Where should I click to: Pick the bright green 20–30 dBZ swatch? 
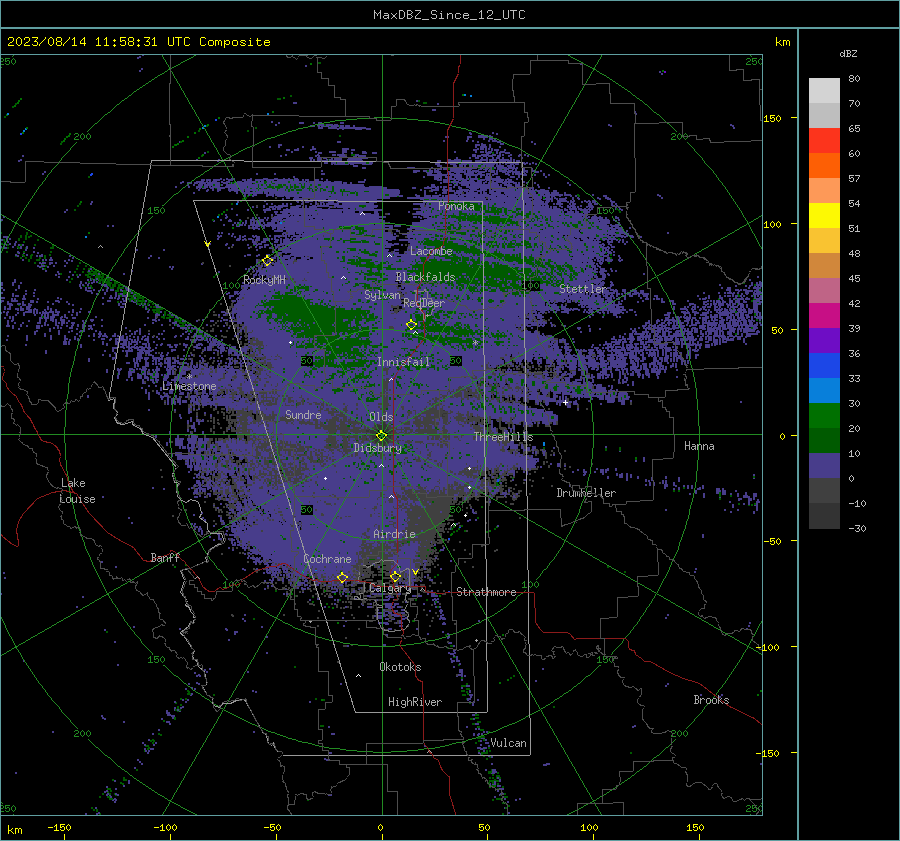click(x=824, y=416)
